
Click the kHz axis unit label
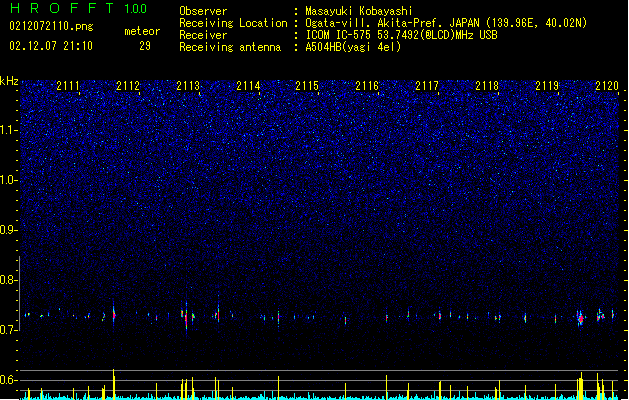[9, 81]
